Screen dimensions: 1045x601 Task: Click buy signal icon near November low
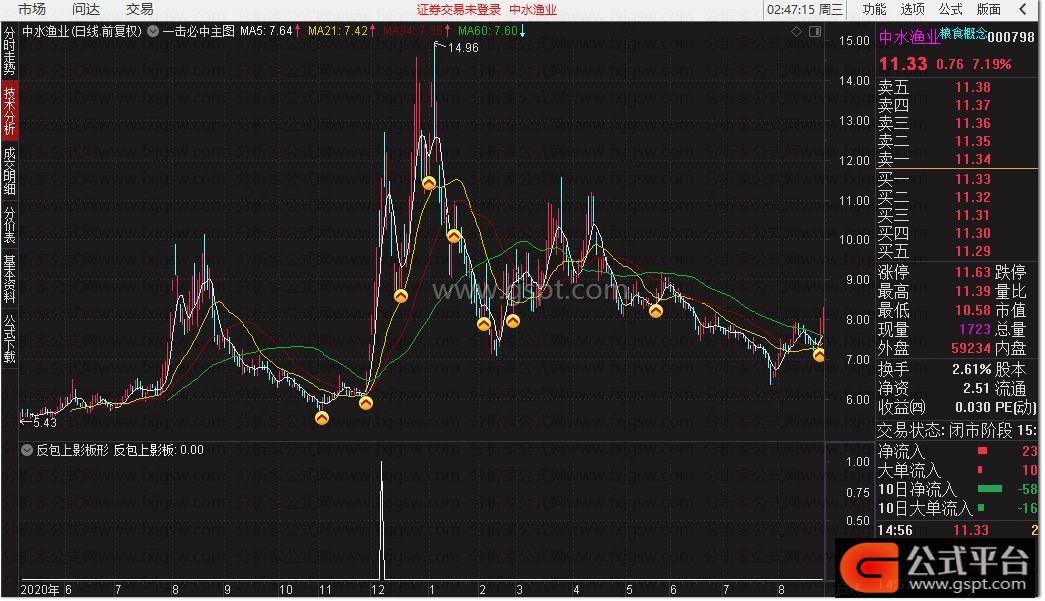tap(322, 418)
